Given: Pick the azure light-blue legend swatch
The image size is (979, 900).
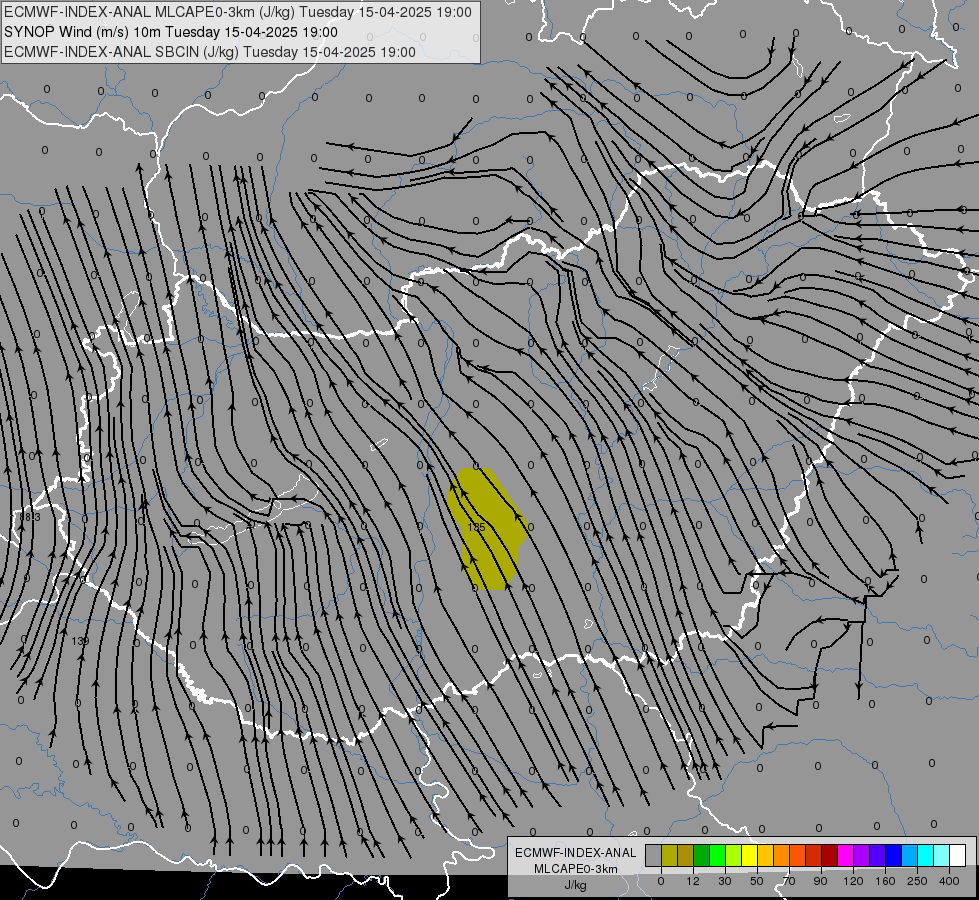Looking at the screenshot, I should (x=910, y=855).
